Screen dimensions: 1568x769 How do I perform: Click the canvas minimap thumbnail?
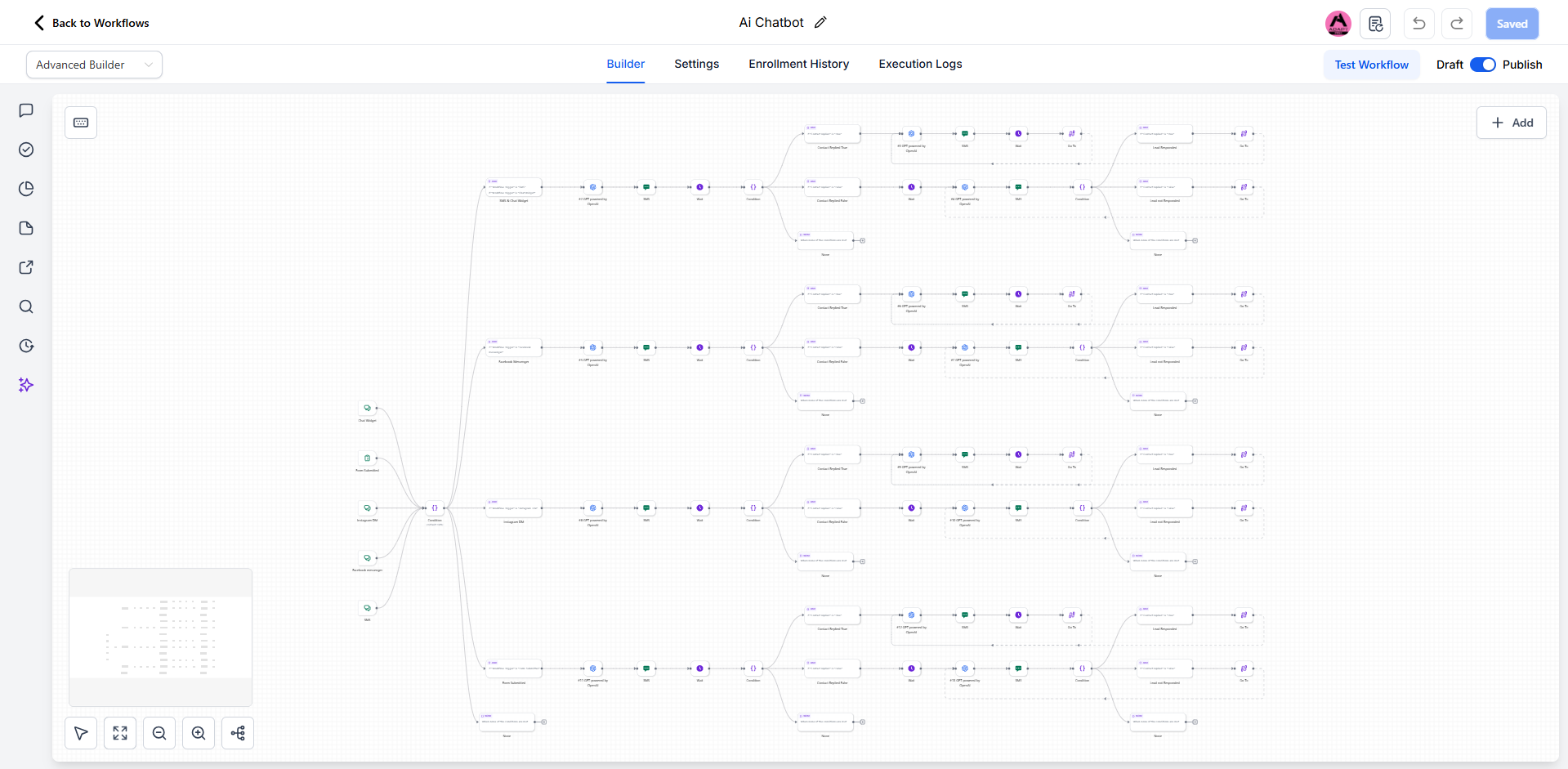coord(161,637)
